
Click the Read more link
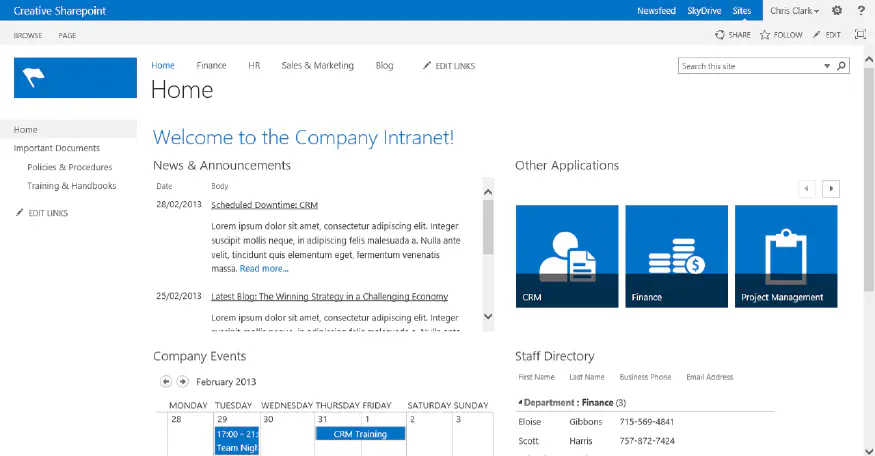[264, 268]
